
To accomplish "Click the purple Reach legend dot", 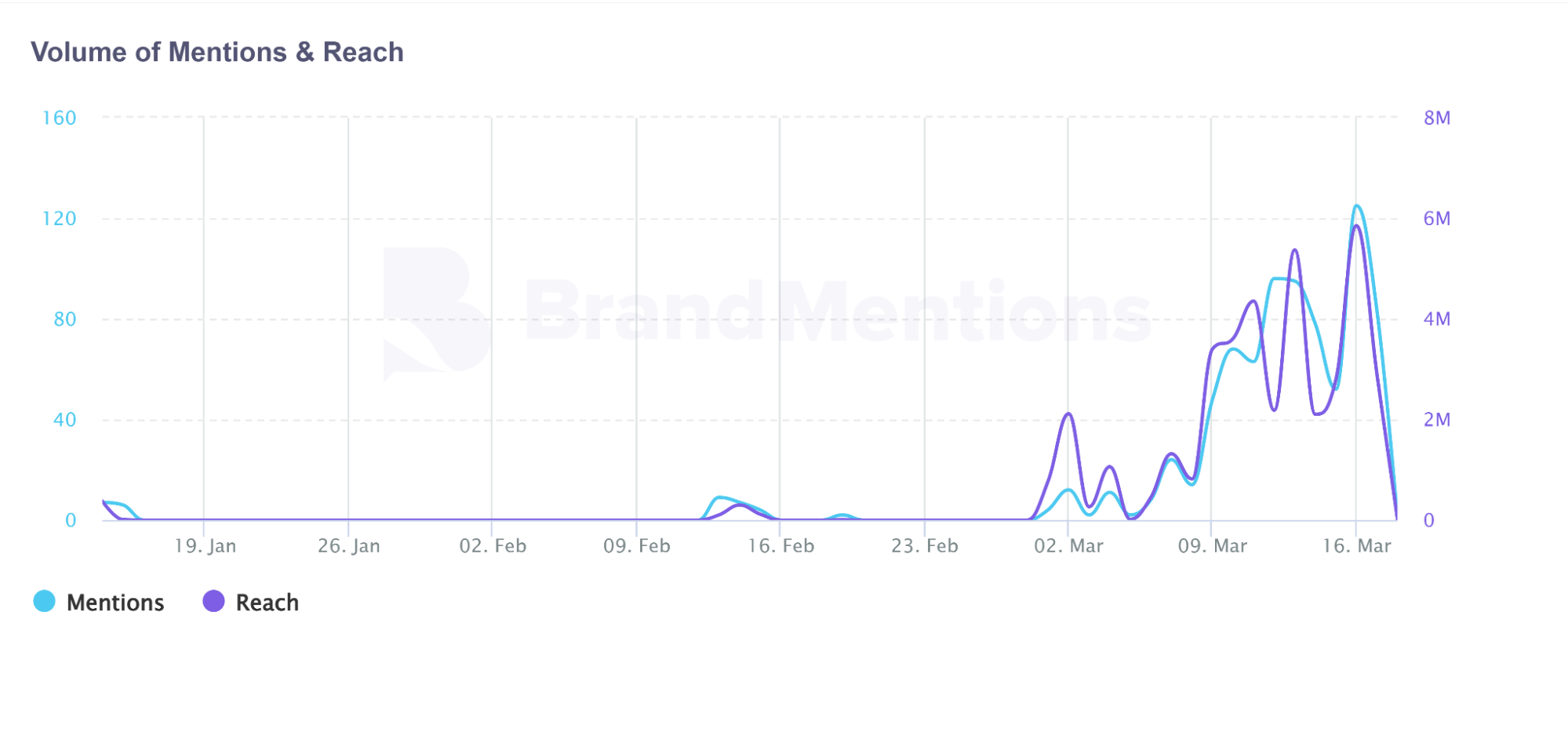I will [x=213, y=602].
